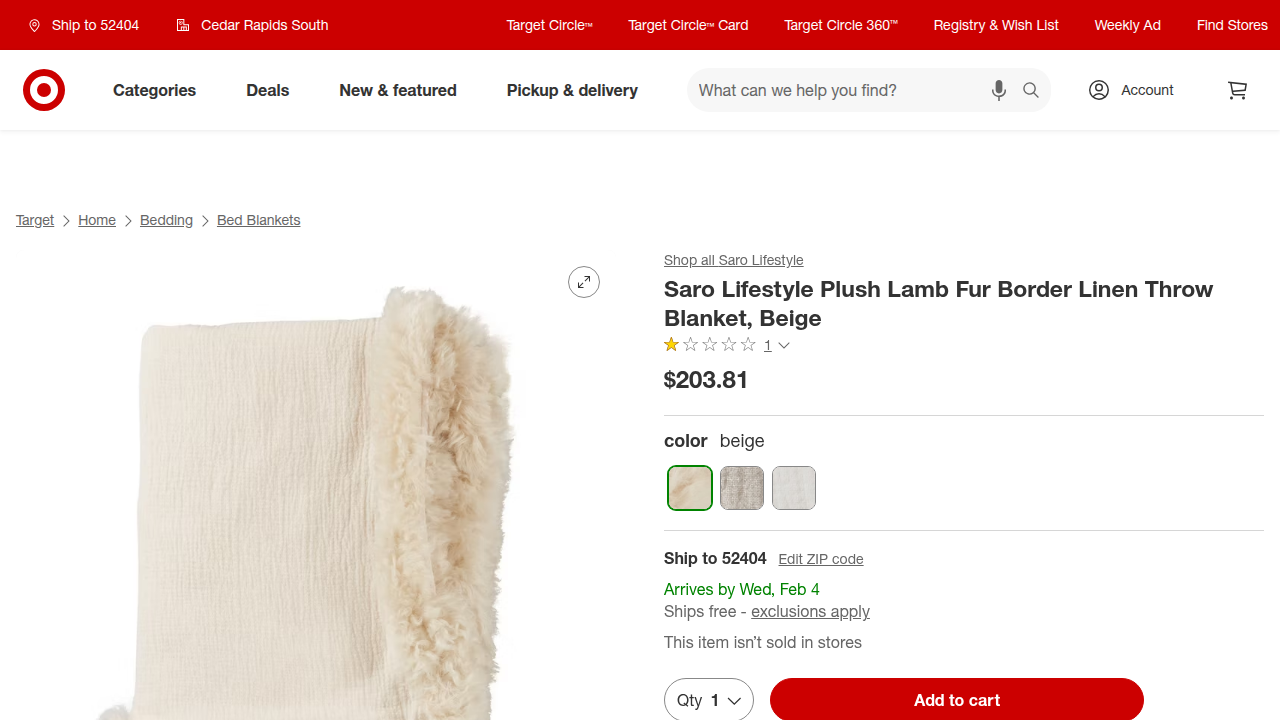The image size is (1280, 720).
Task: Open the Pickup & delivery menu
Action: 571,90
